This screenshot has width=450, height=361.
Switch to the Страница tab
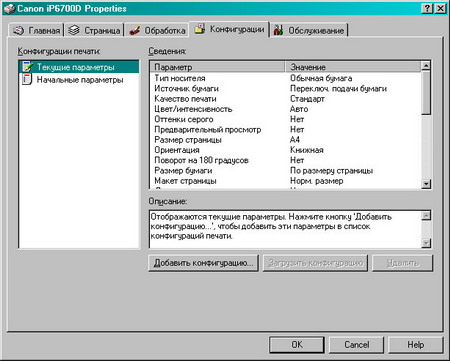94,30
